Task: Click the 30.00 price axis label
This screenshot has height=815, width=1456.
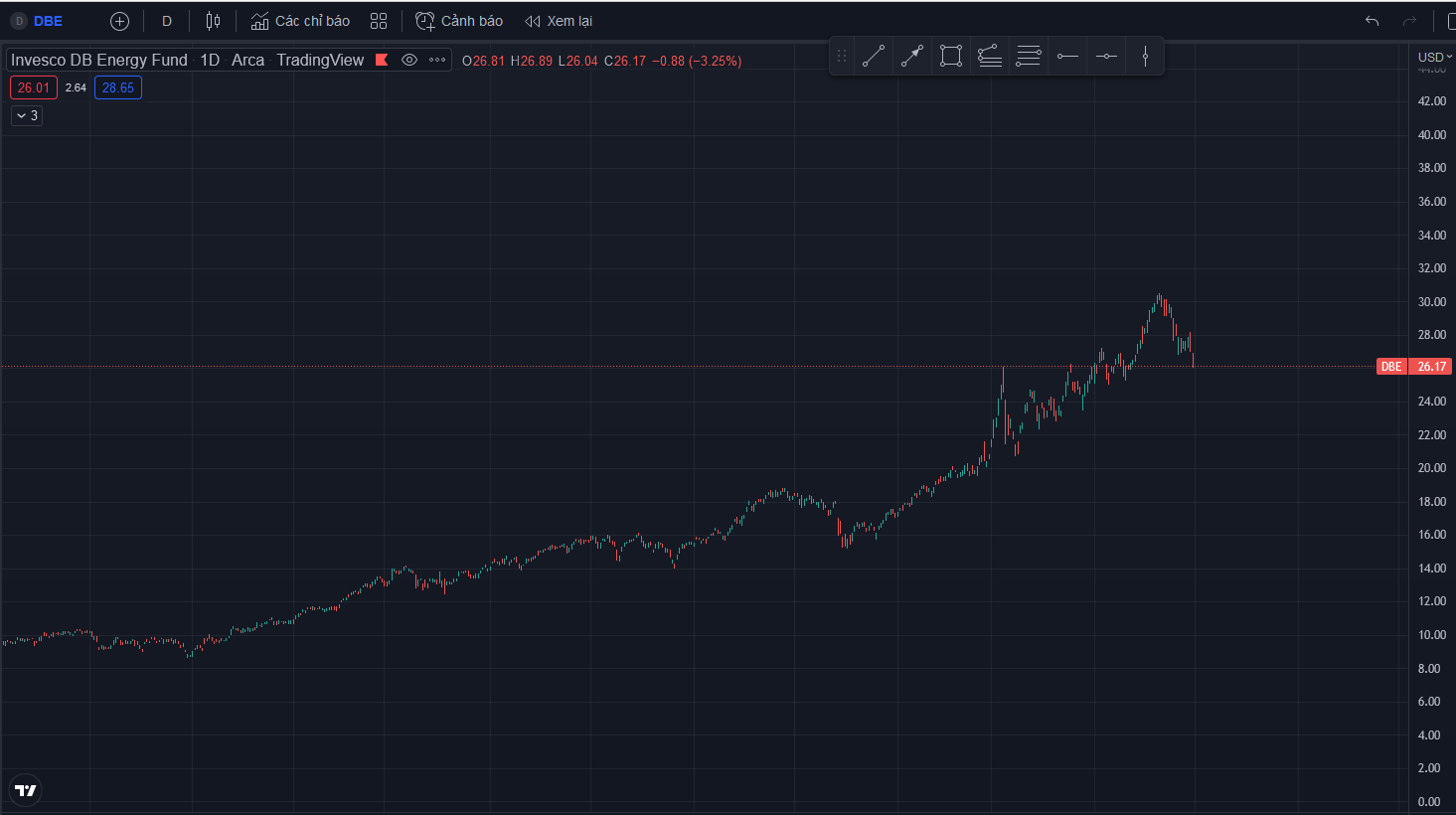Action: click(x=1432, y=302)
